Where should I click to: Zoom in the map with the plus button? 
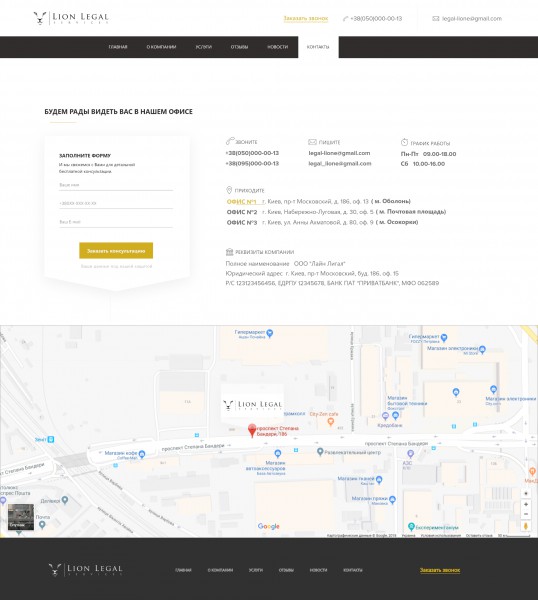click(526, 504)
